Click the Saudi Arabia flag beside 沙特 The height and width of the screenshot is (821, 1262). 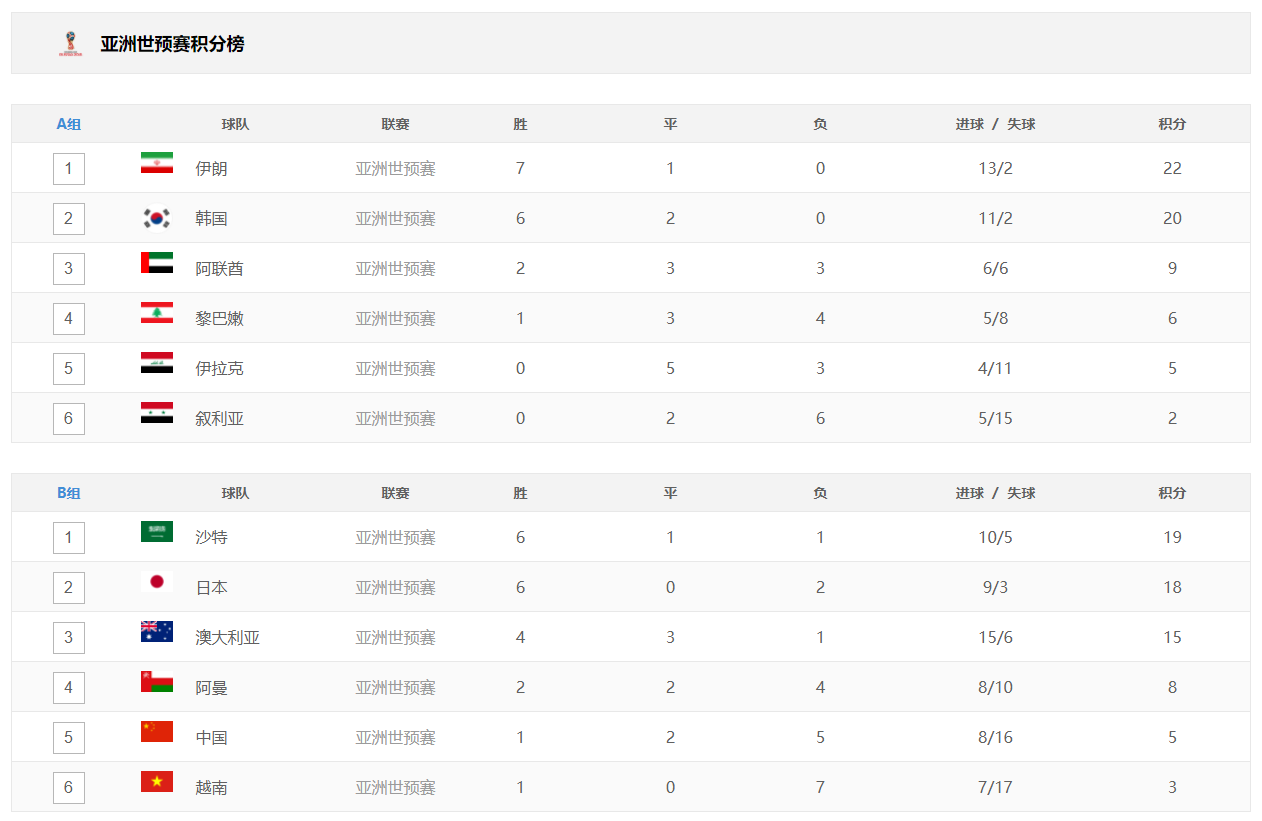tap(157, 532)
